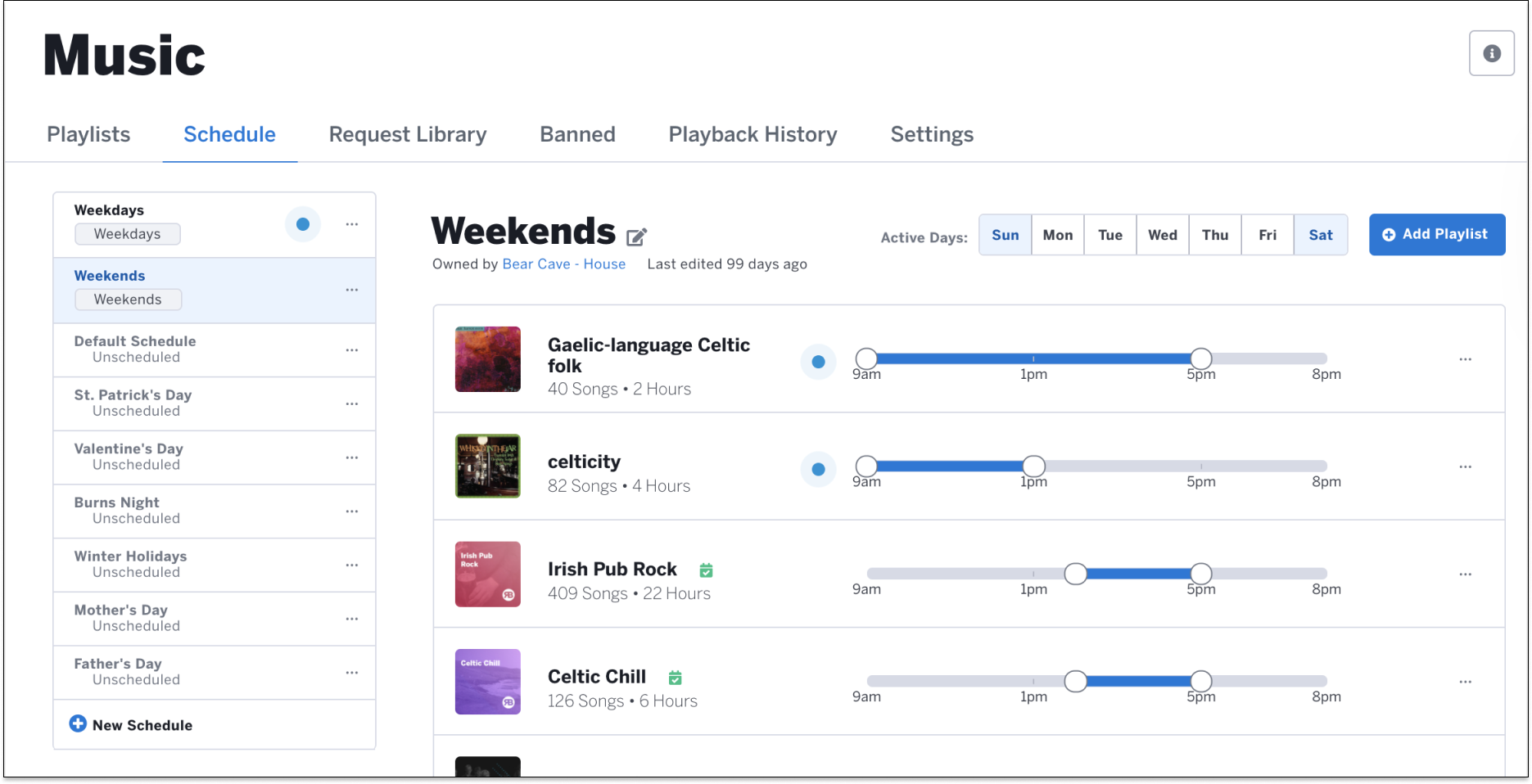The image size is (1532, 784).
Task: Click the start handle of Irish Pub Rock slider
Action: click(x=1076, y=574)
